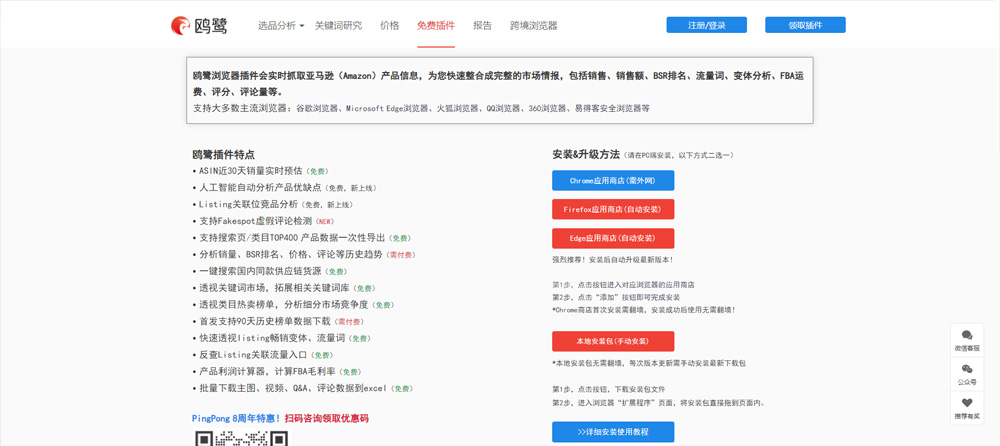The image size is (1000, 446).
Task: Open >>详细安装使用教程 button
Action: click(613, 432)
